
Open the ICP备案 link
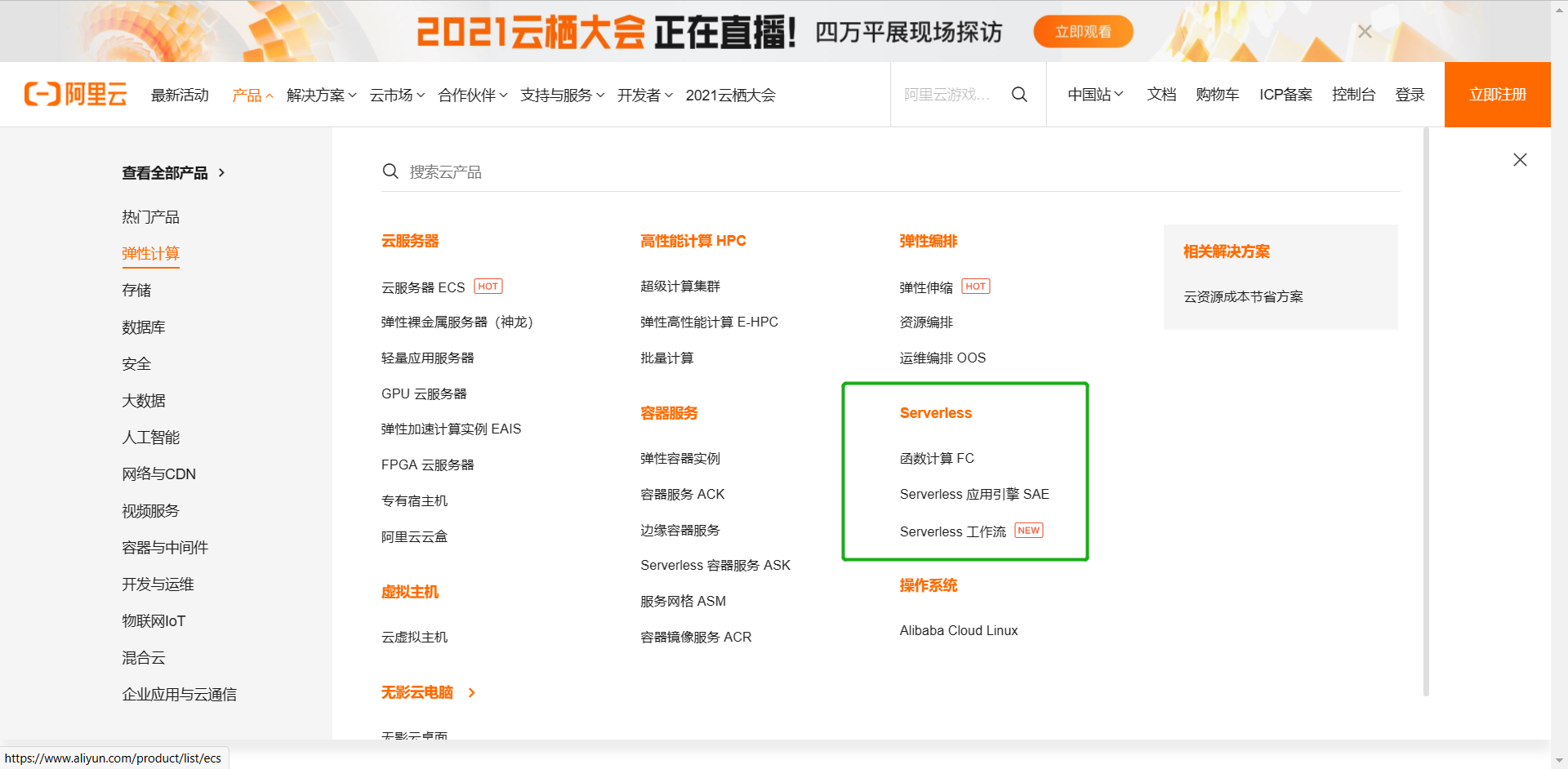[x=1285, y=95]
